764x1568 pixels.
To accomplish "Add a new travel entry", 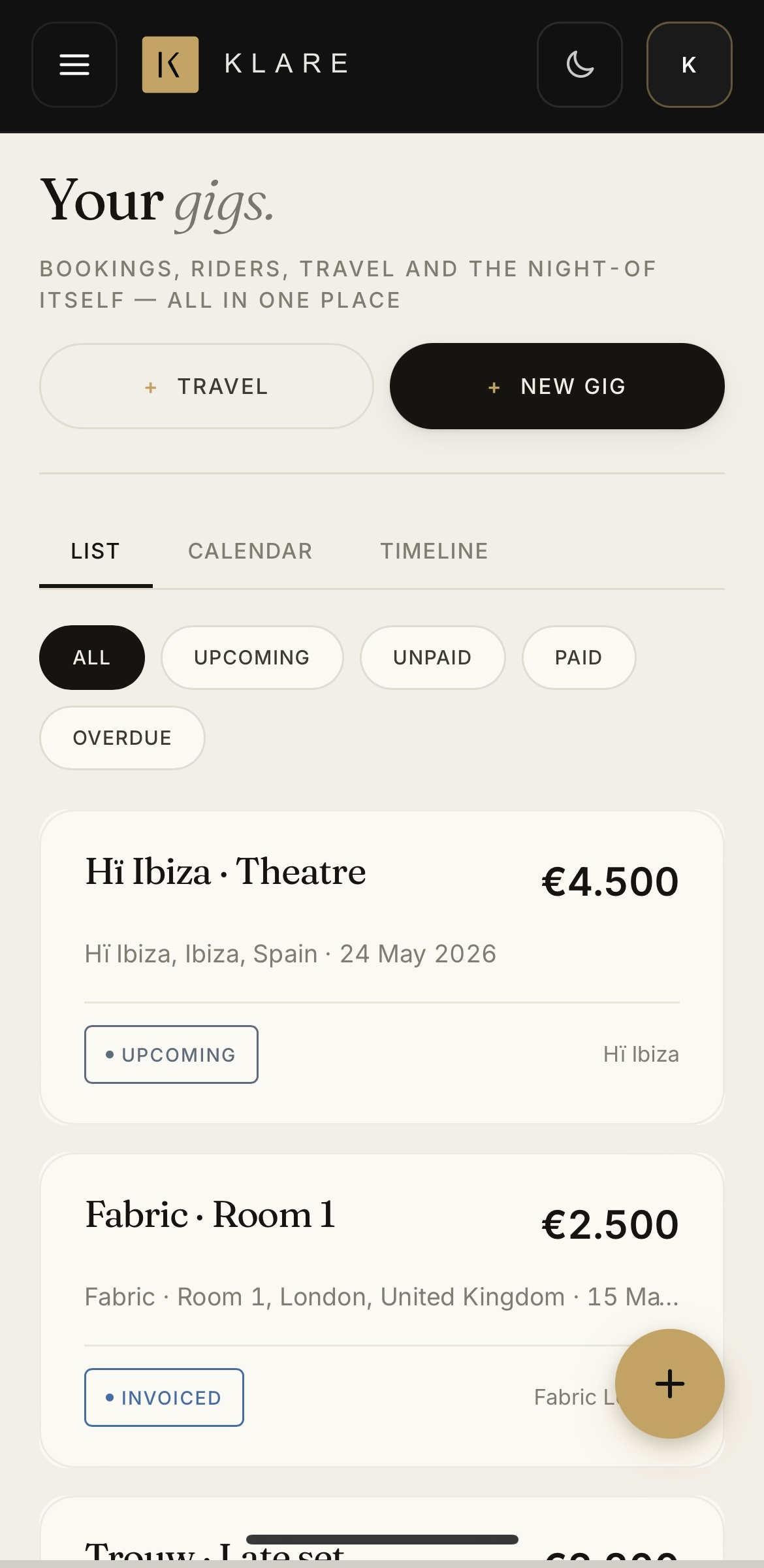I will [206, 386].
